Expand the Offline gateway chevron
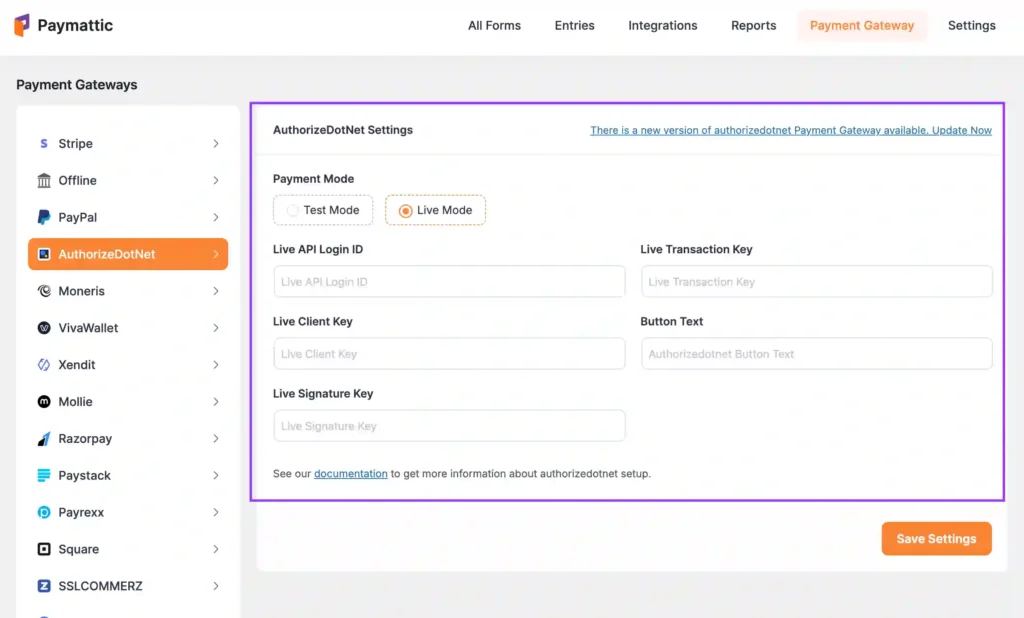Image resolution: width=1024 pixels, height=618 pixels. tap(216, 180)
